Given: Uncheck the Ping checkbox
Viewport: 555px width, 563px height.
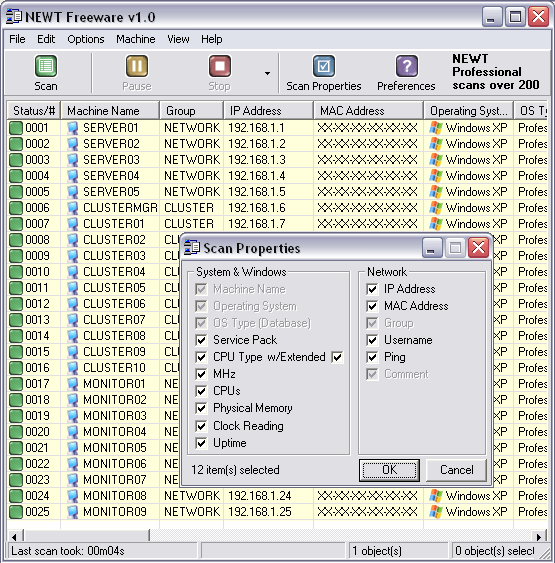Looking at the screenshot, I should pyautogui.click(x=372, y=357).
